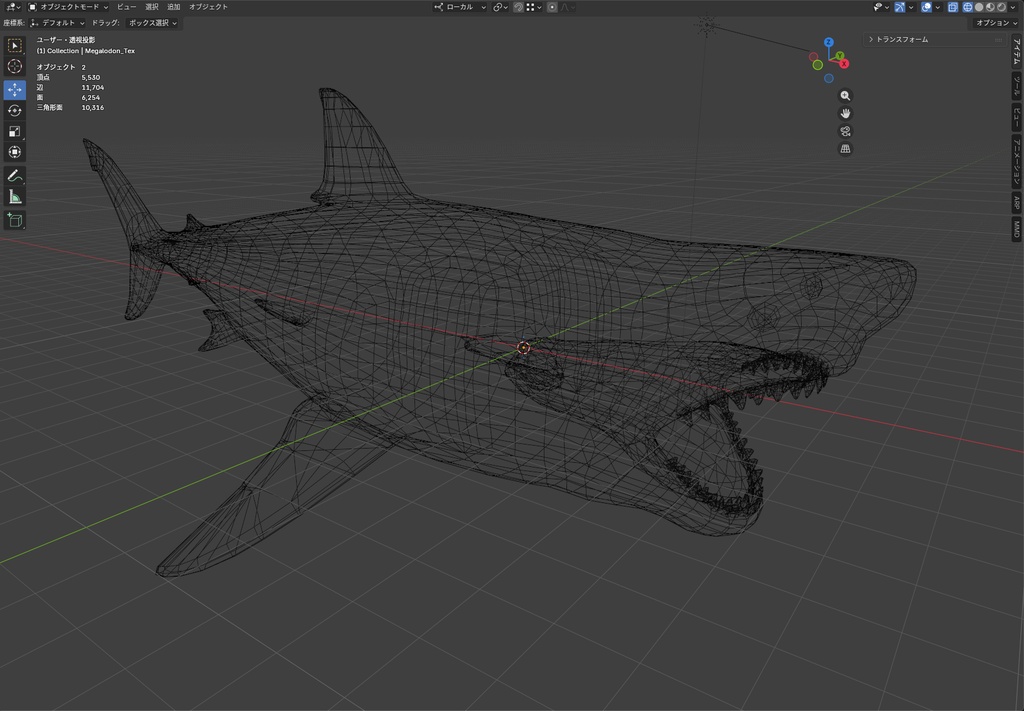Click the negative Z circle on the gizmo
The width and height of the screenshot is (1024, 711).
pos(828,78)
